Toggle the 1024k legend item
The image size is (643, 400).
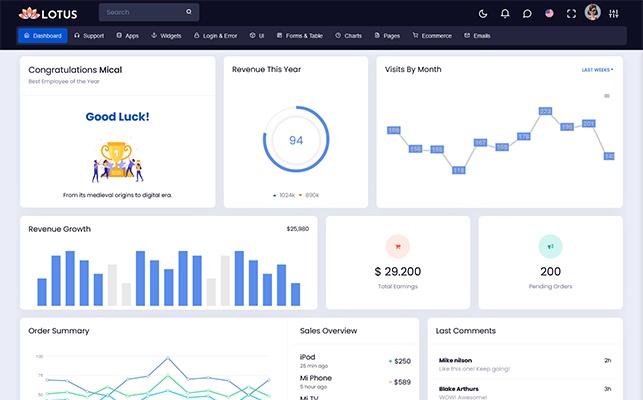coord(287,194)
